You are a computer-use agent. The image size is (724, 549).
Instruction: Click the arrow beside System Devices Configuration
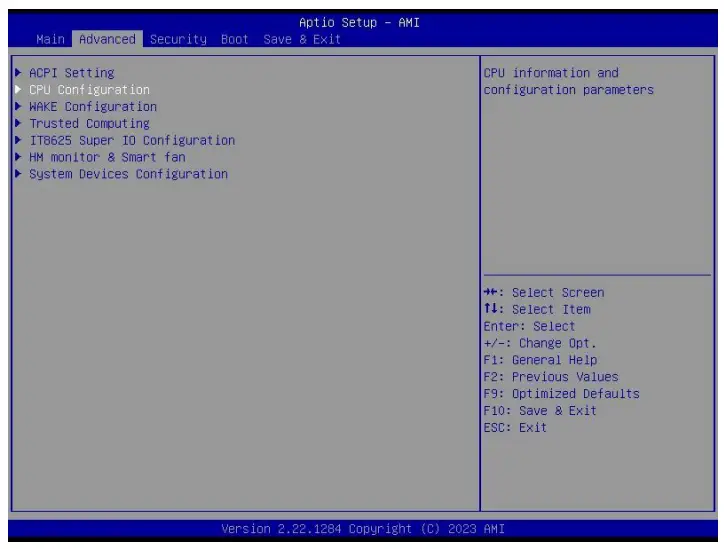pyautogui.click(x=18, y=174)
